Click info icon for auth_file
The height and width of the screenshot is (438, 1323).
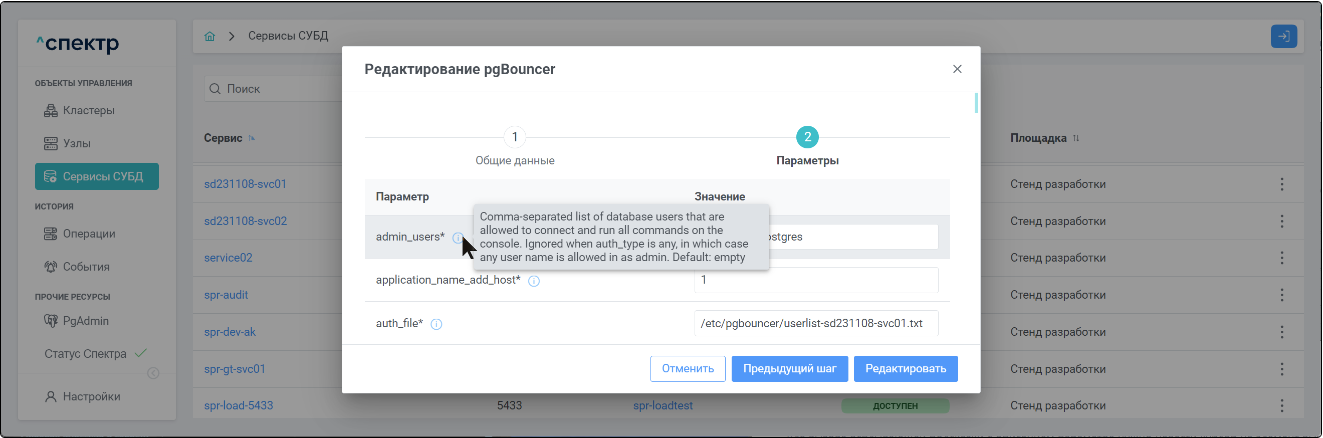coord(436,324)
